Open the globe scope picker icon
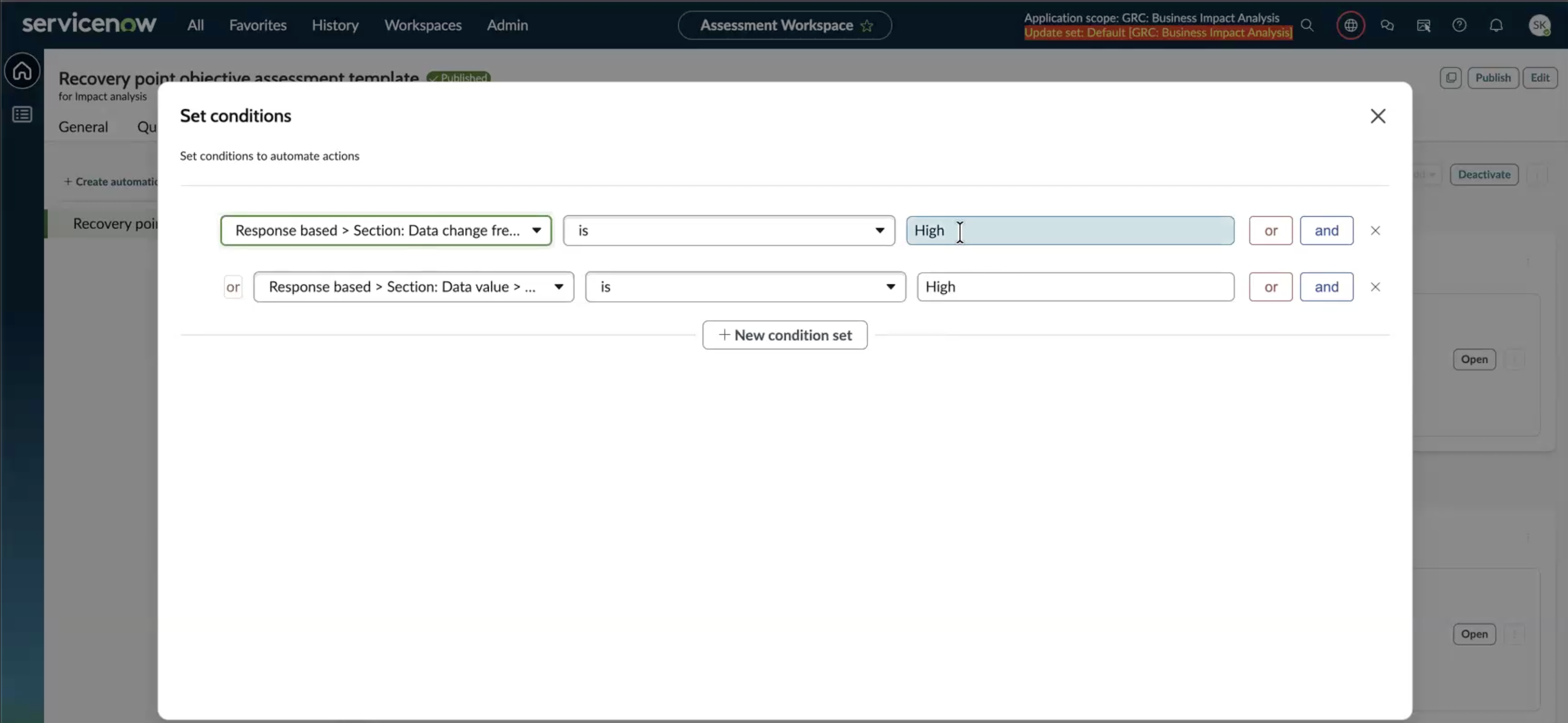Image resolution: width=1568 pixels, height=723 pixels. point(1350,25)
